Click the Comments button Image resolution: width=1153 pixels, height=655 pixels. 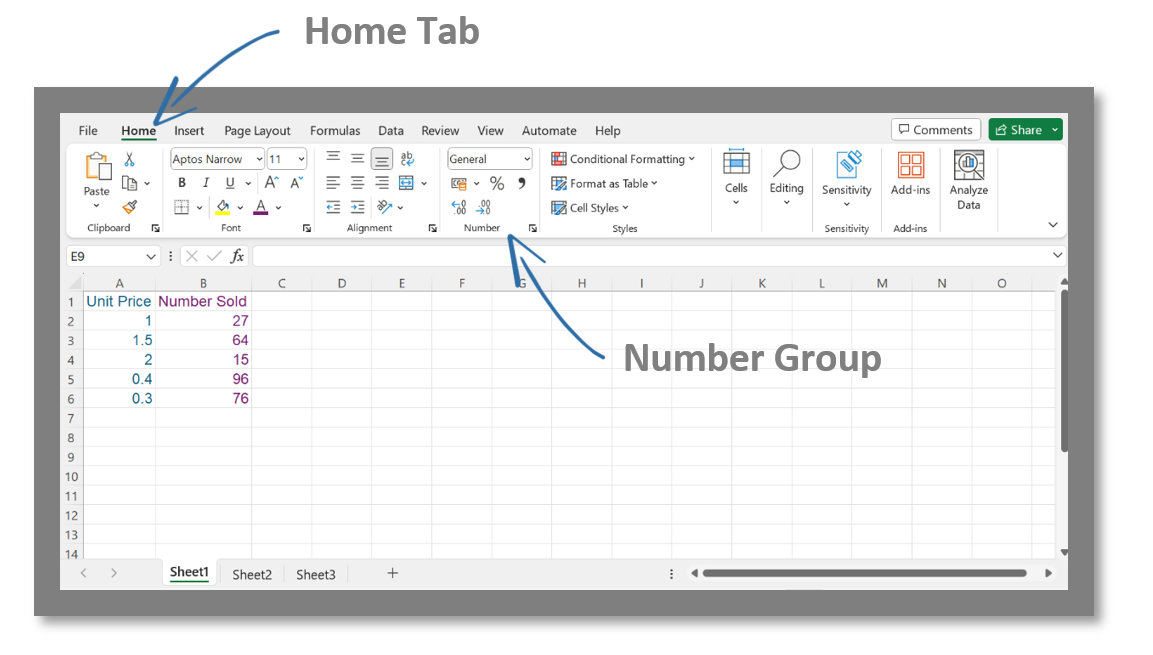[x=936, y=129]
